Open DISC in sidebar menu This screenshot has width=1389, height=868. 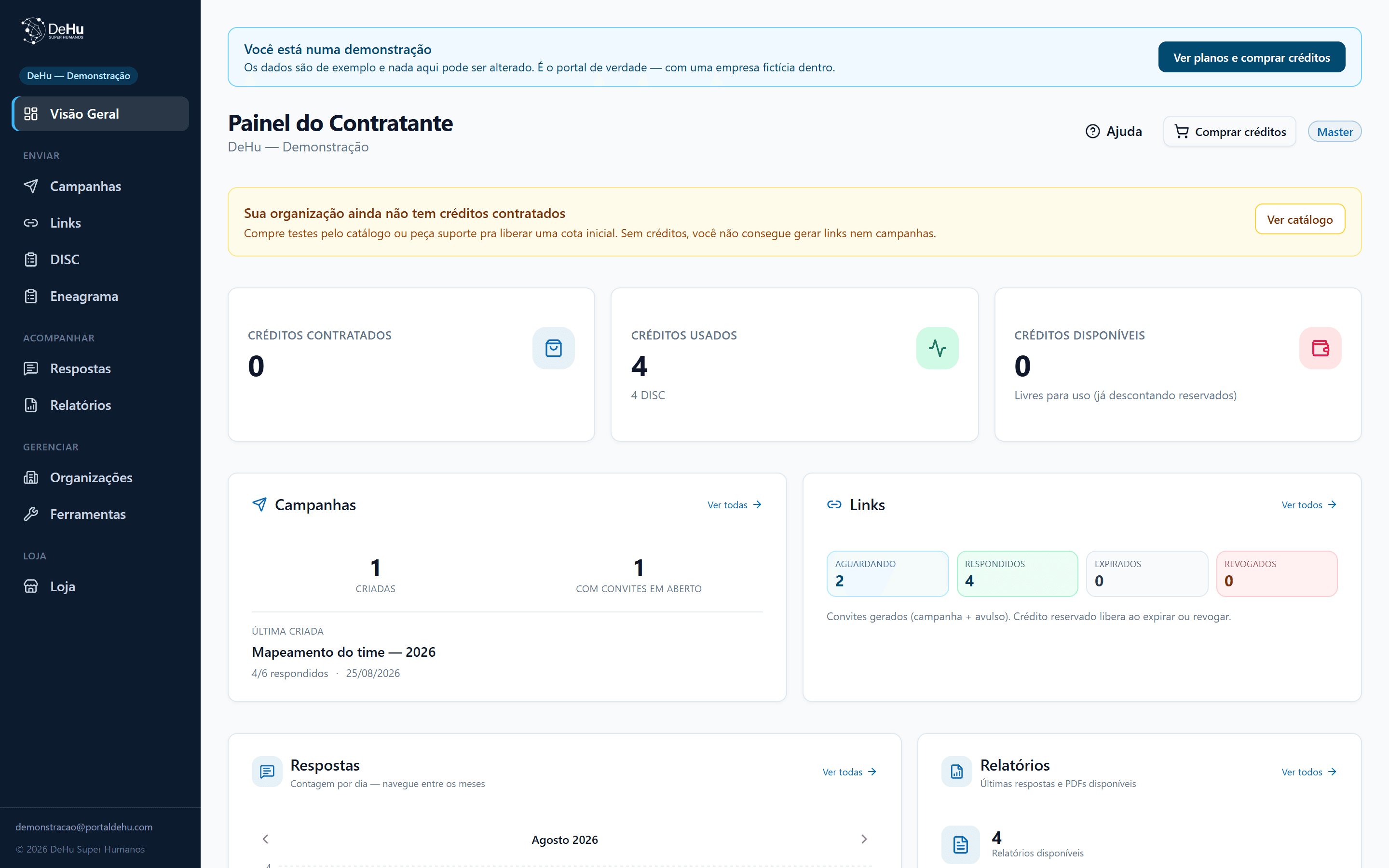point(100,259)
